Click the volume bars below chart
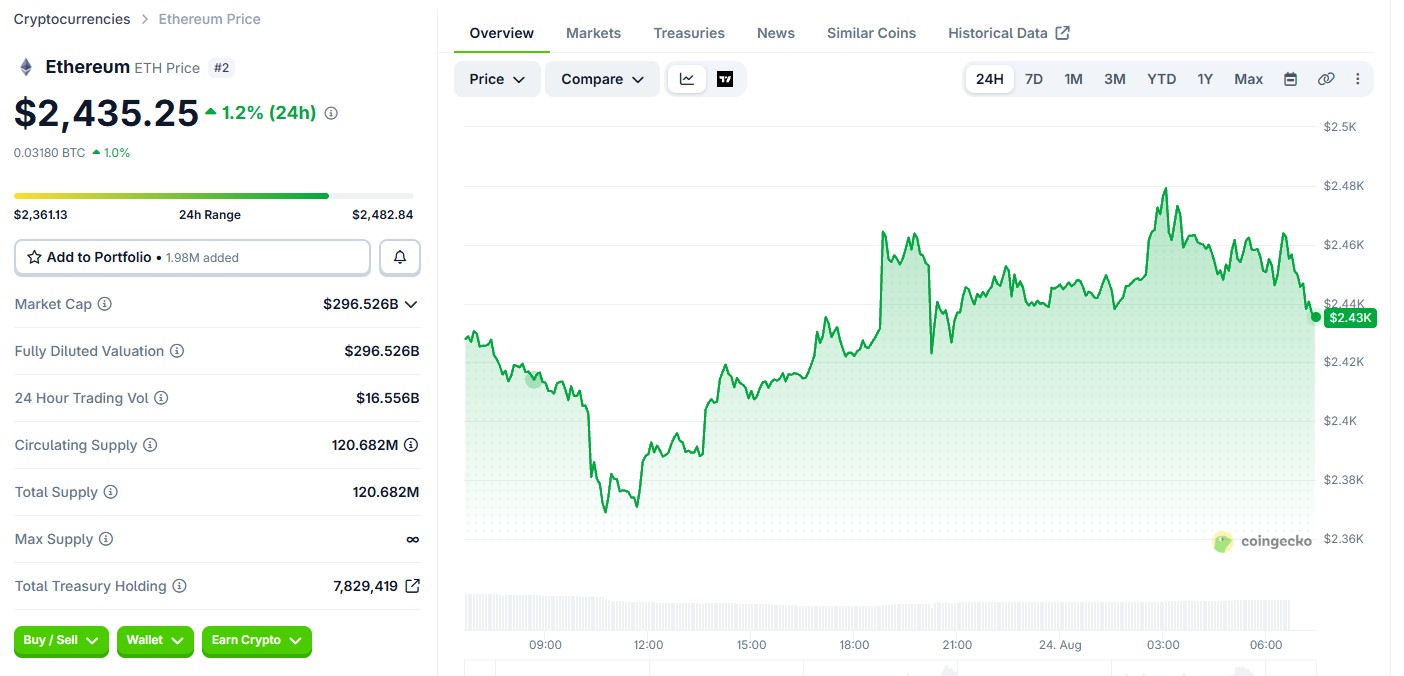The height and width of the screenshot is (676, 1404). [x=879, y=612]
